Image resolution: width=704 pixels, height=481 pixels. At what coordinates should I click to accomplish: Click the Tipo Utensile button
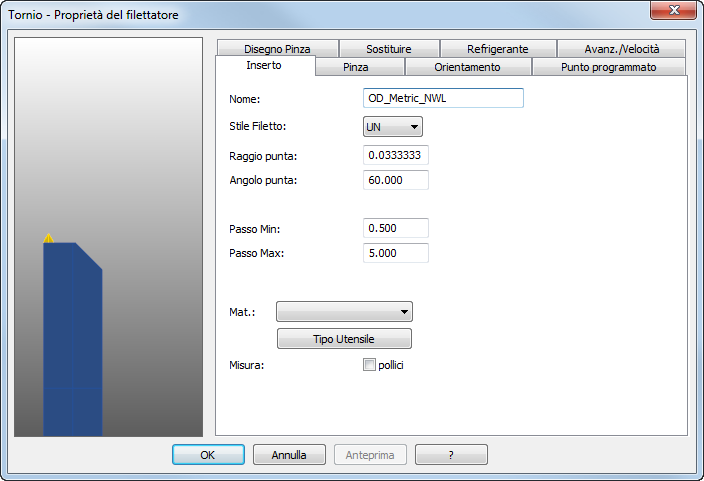[344, 339]
